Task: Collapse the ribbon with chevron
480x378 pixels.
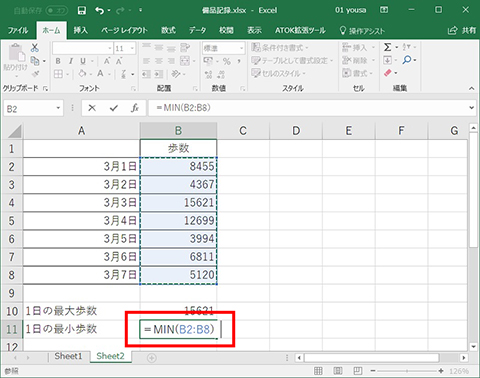Action: click(471, 88)
